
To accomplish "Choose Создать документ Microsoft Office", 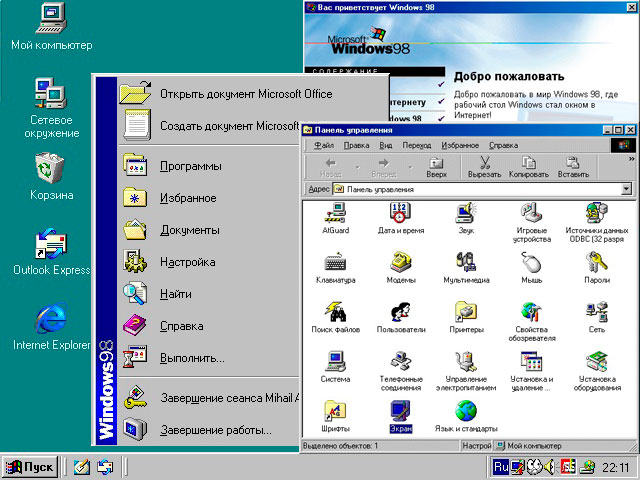I will tap(209, 126).
